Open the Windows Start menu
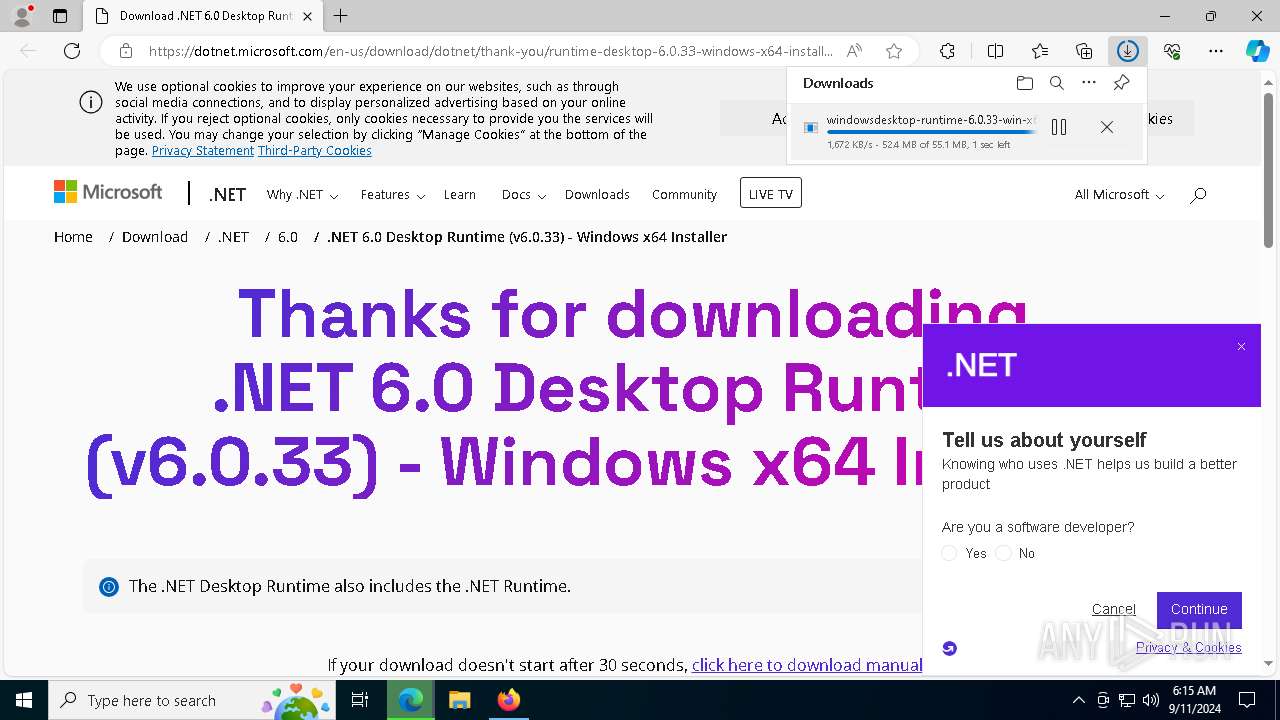The height and width of the screenshot is (720, 1280). click(24, 700)
